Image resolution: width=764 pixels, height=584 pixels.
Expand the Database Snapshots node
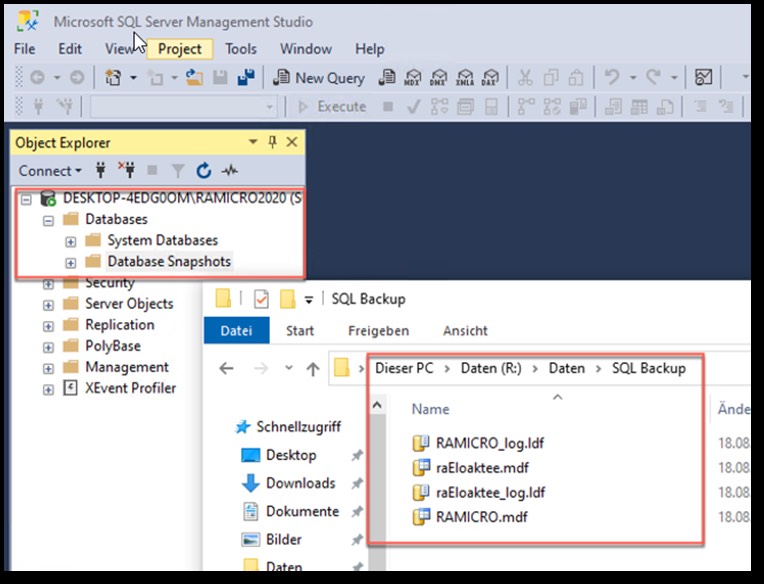71,263
